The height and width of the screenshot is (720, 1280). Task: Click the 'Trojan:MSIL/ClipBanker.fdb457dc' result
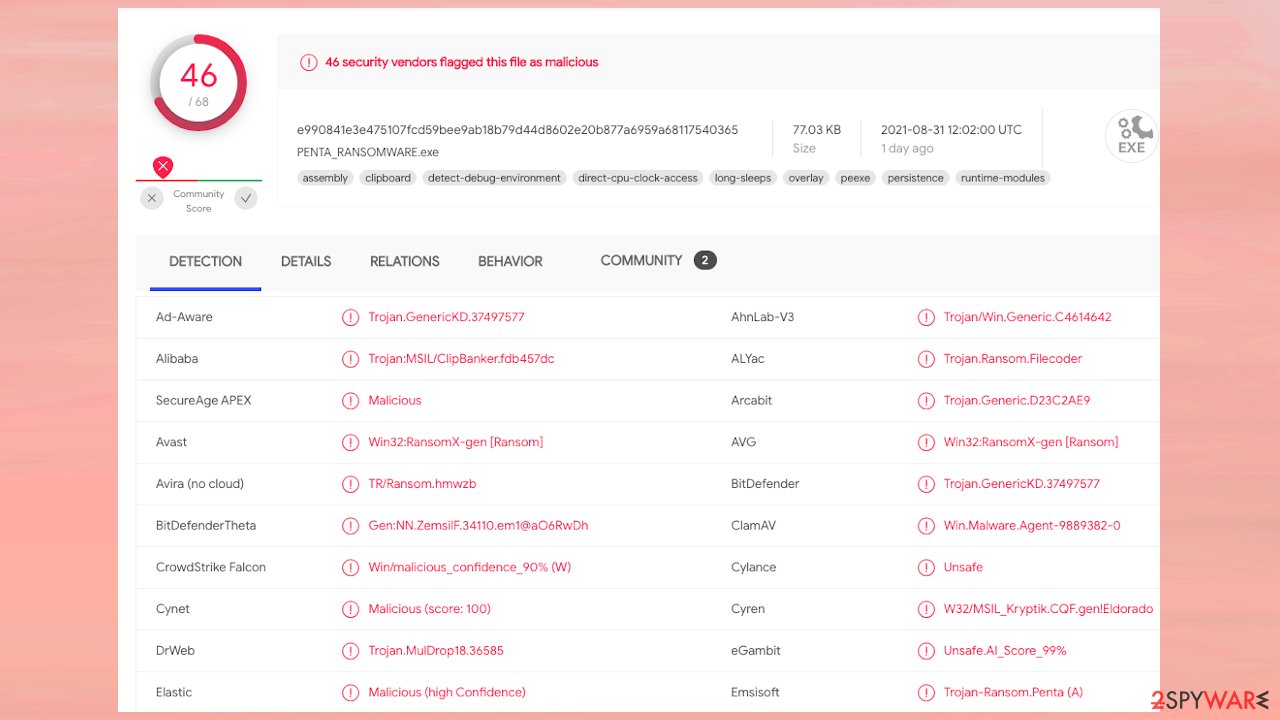461,359
